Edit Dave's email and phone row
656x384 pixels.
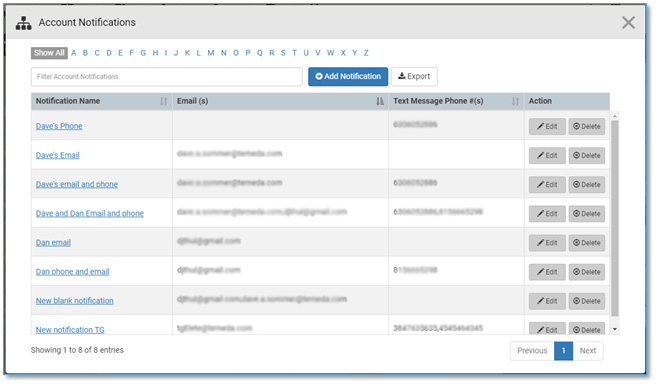pos(547,185)
